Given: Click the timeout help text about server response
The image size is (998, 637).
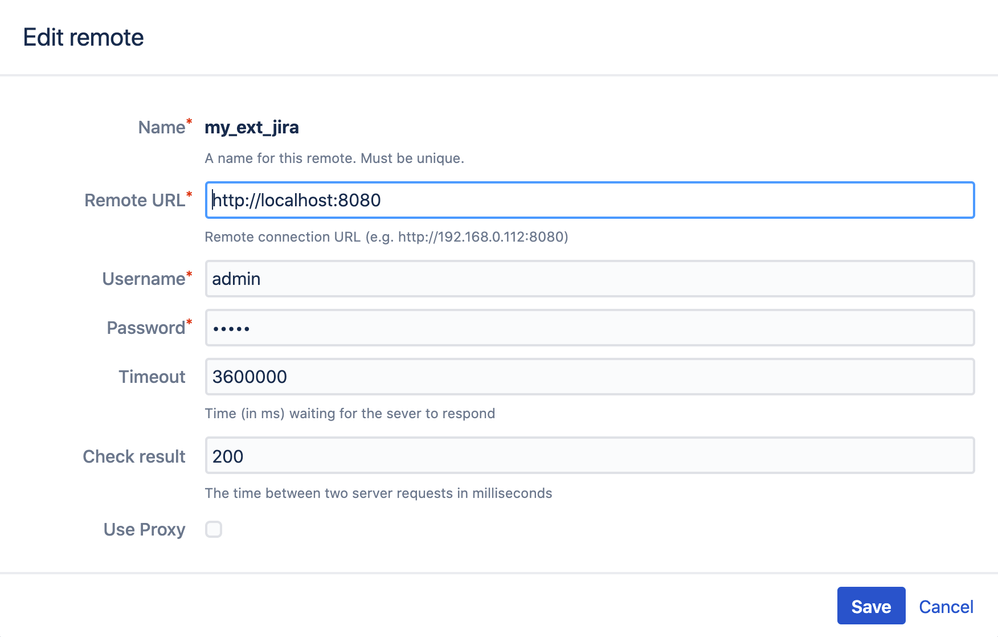Looking at the screenshot, I should tap(349, 413).
